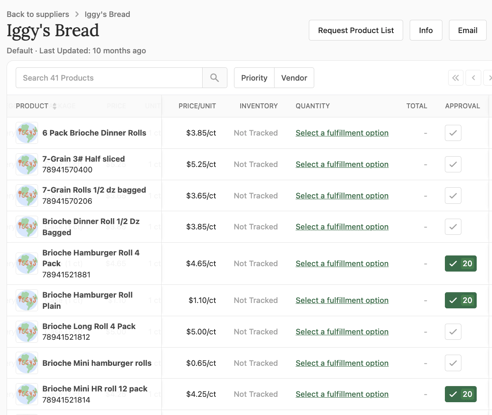Go to previous page chevron icon
The image size is (492, 415).
473,78
